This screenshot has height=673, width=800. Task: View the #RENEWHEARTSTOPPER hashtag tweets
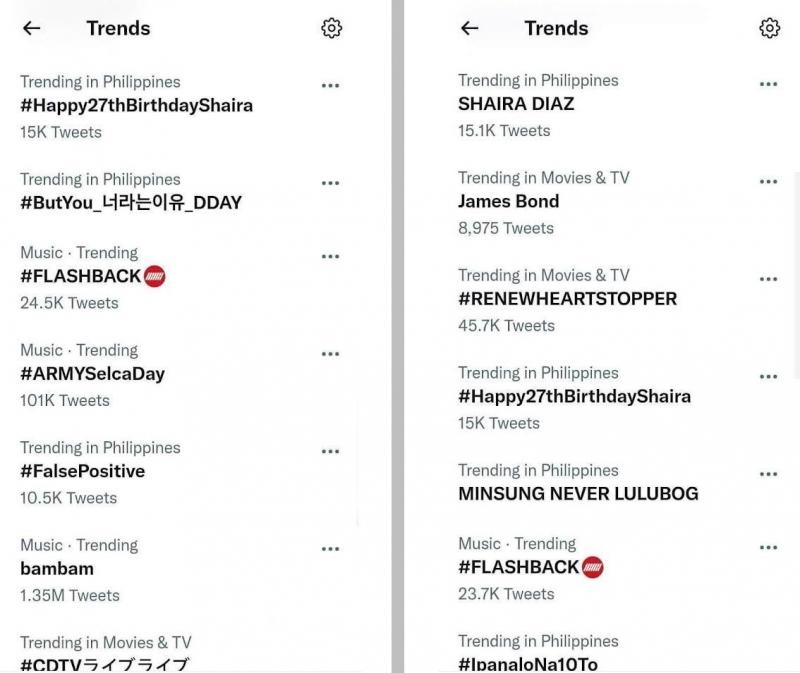tap(567, 298)
